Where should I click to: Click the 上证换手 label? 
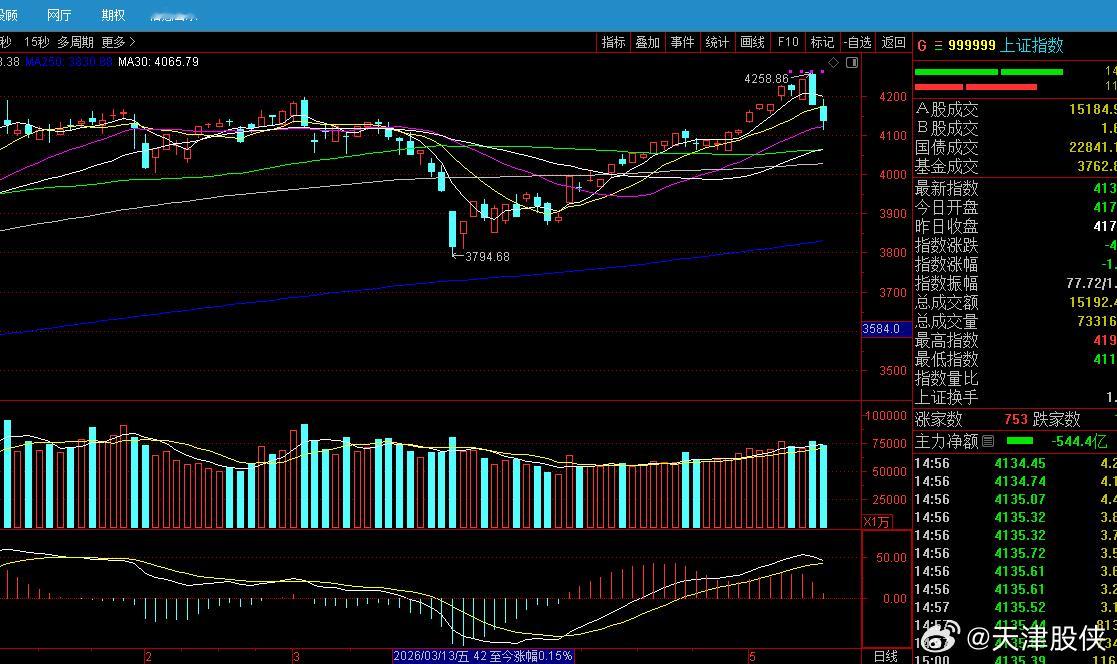click(947, 398)
